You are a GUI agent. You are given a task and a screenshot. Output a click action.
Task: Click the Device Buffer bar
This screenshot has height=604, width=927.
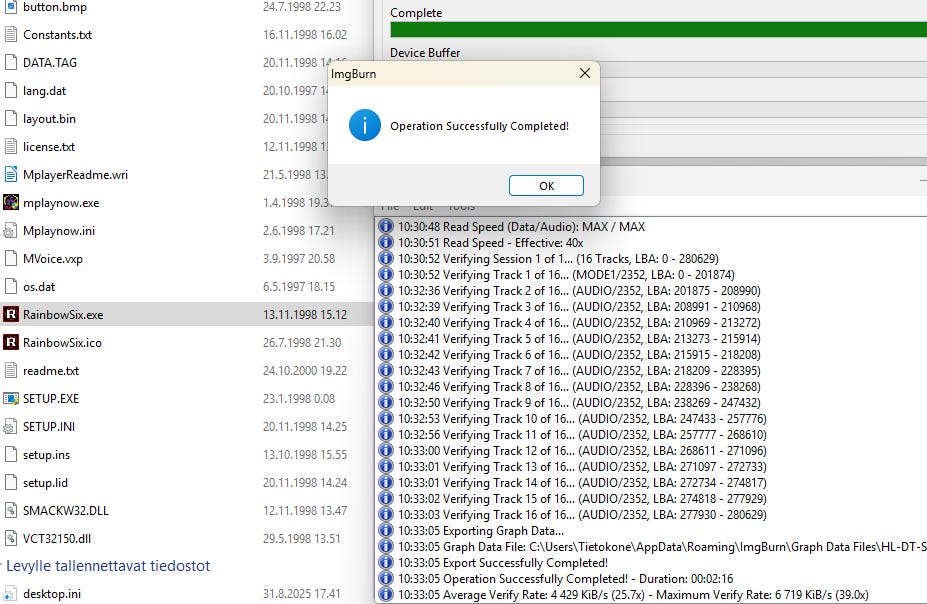[763, 69]
